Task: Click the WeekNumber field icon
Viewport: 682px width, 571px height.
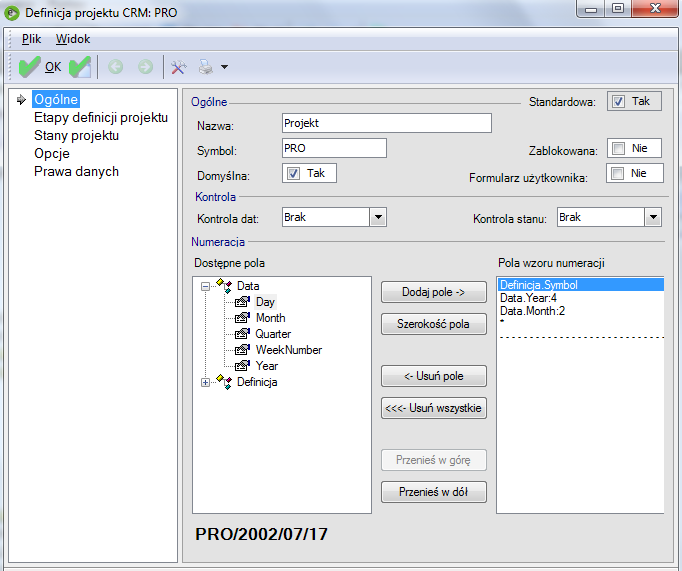Action: [242, 349]
